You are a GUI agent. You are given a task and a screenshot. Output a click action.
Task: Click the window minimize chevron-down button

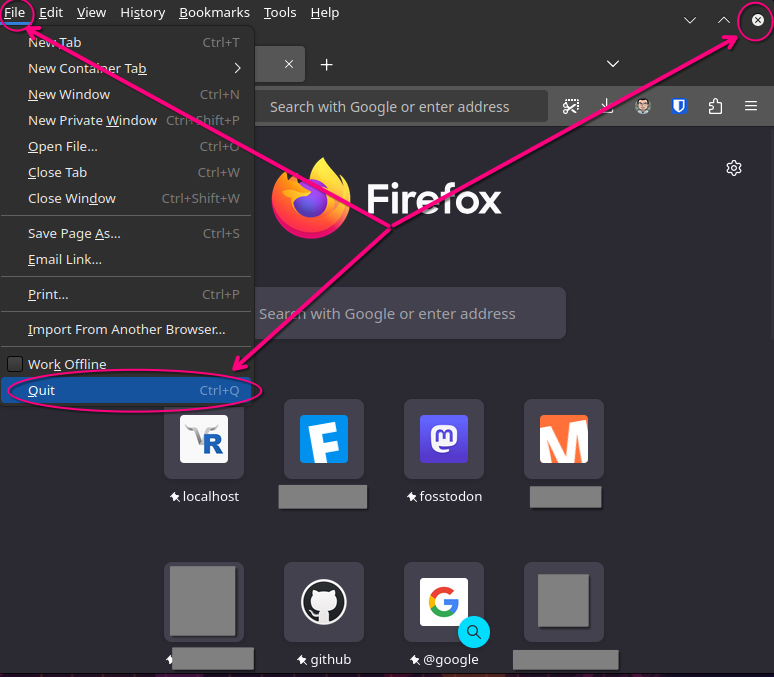tap(690, 20)
